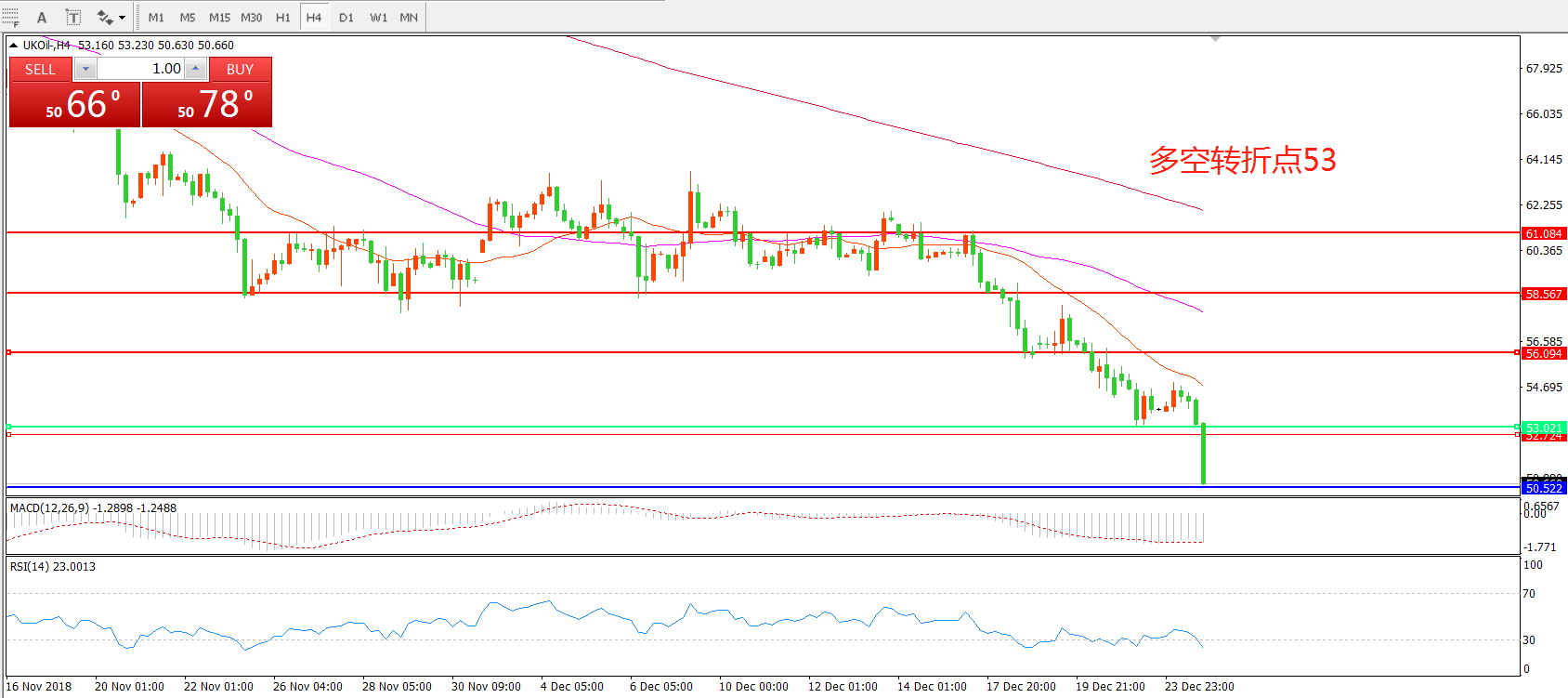Click the 53.021 green price level label
Viewport: 1568px width, 698px height.
1543,428
